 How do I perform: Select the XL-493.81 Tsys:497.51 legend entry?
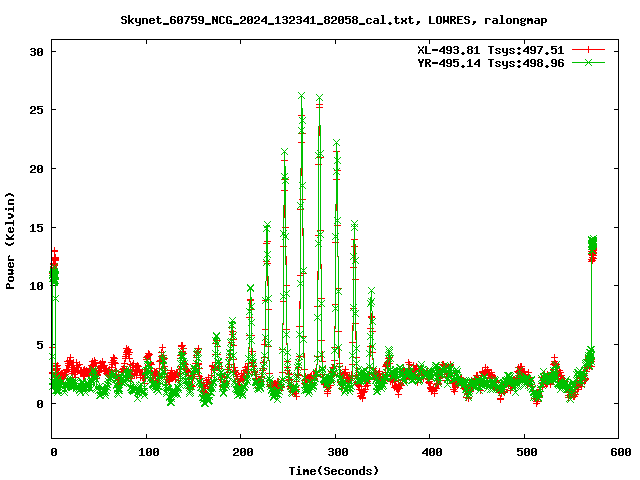[490, 50]
